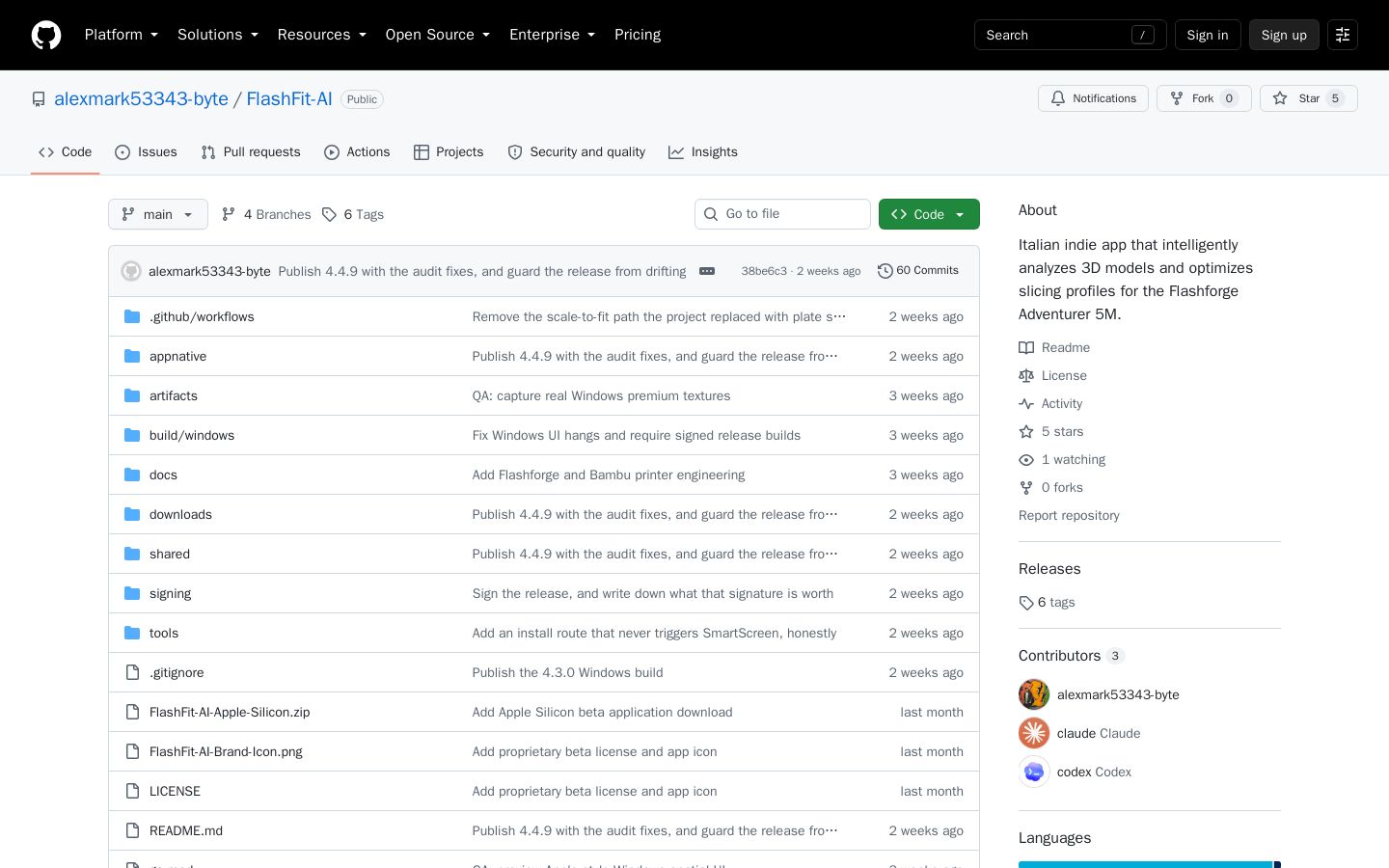1389x868 pixels.
Task: Click the book icon beside Readme
Action: tap(1026, 348)
